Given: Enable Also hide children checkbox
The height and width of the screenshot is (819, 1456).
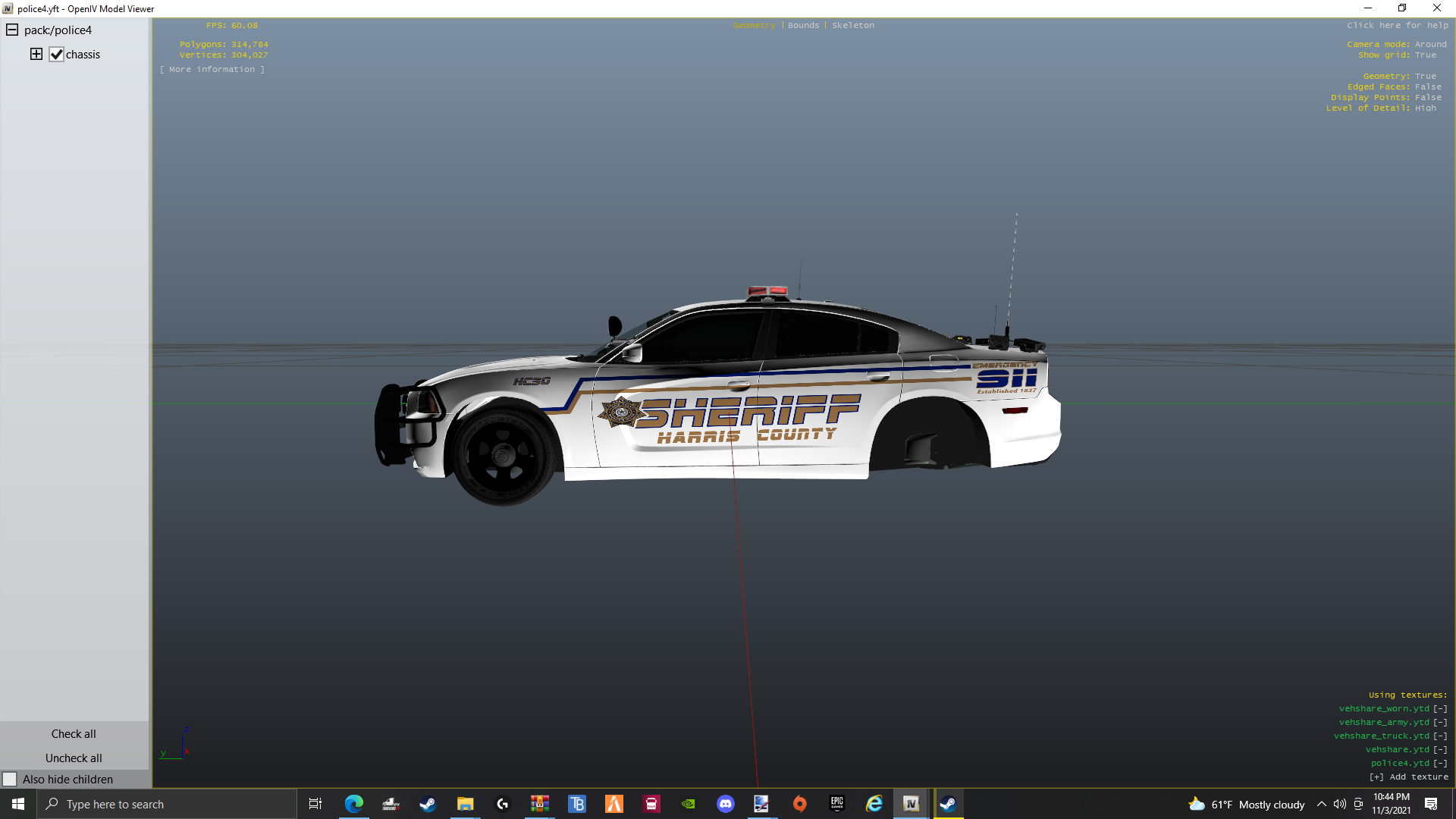Looking at the screenshot, I should coord(10,779).
